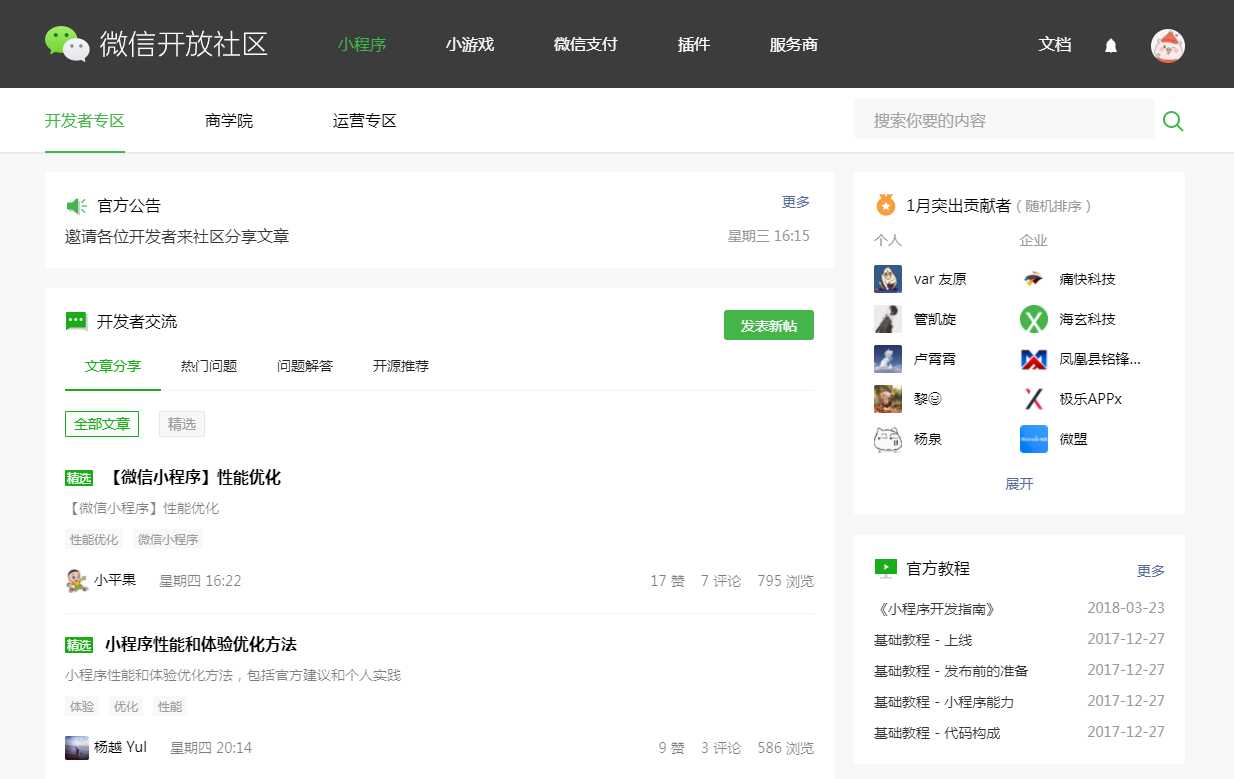Viewport: 1234px width, 779px height.
Task: Open avatar of 卢霄霄
Action: point(888,359)
